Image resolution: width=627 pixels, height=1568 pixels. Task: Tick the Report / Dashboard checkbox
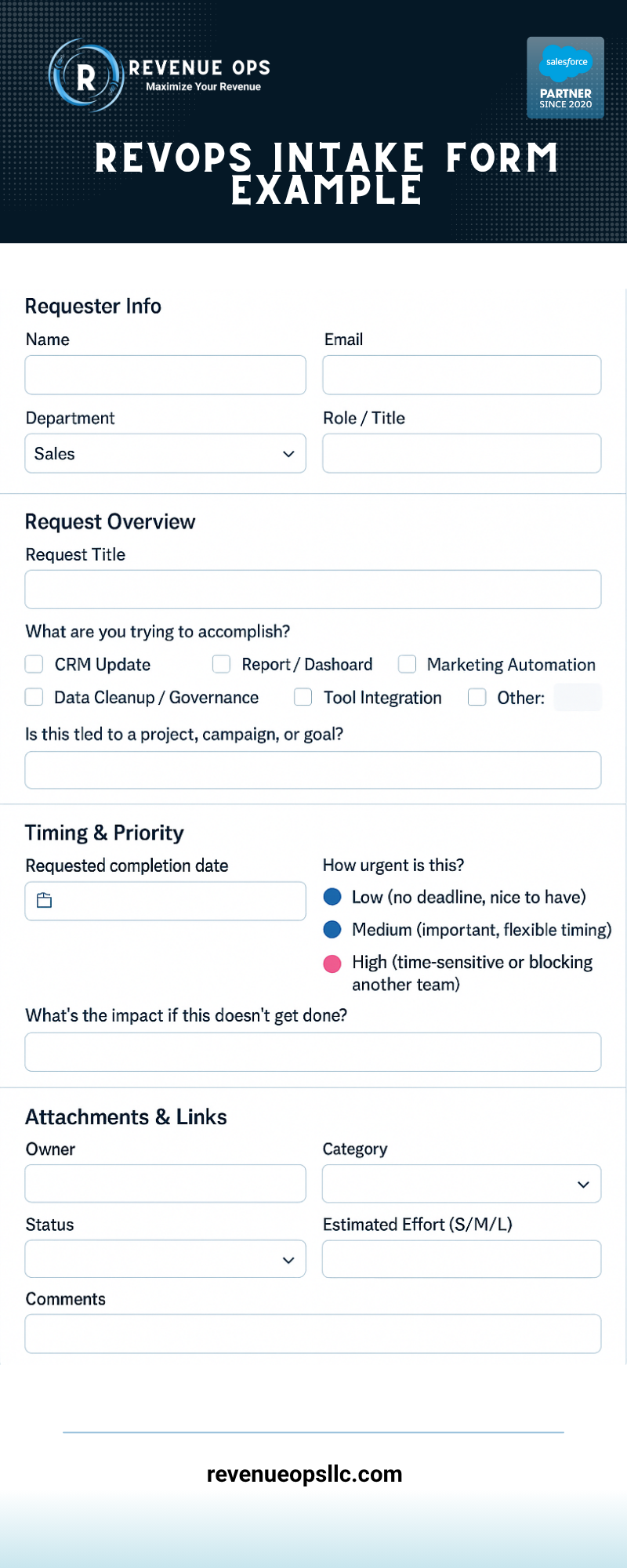[222, 664]
